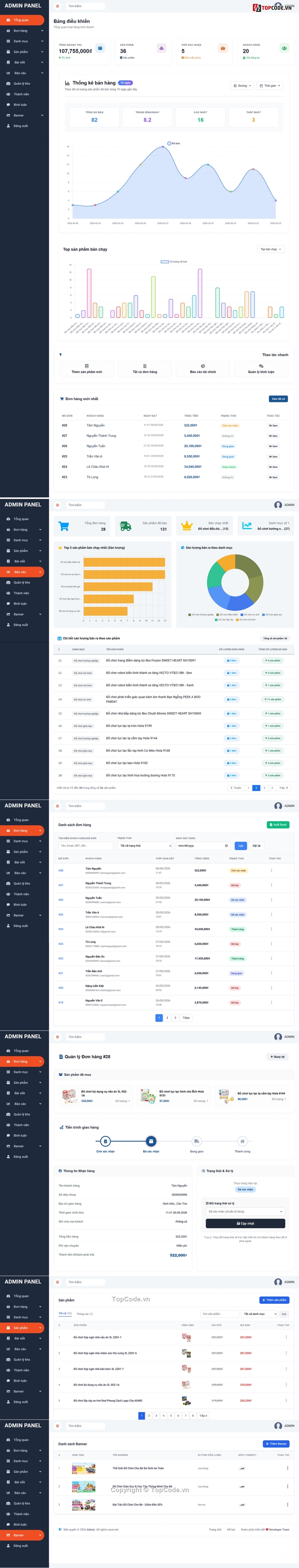The height and width of the screenshot is (1568, 299).
Task: Click the ADMIN avatar on the report page header
Action: pyautogui.click(x=278, y=505)
